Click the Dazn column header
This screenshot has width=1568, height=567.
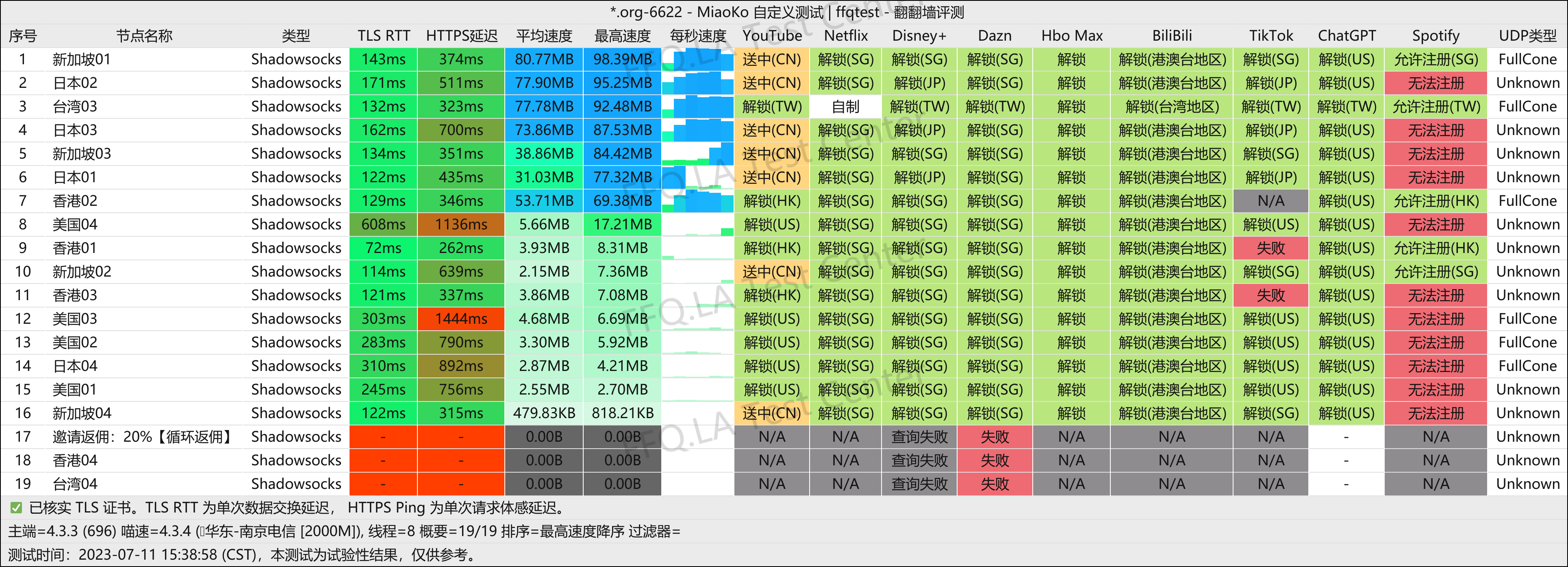995,36
